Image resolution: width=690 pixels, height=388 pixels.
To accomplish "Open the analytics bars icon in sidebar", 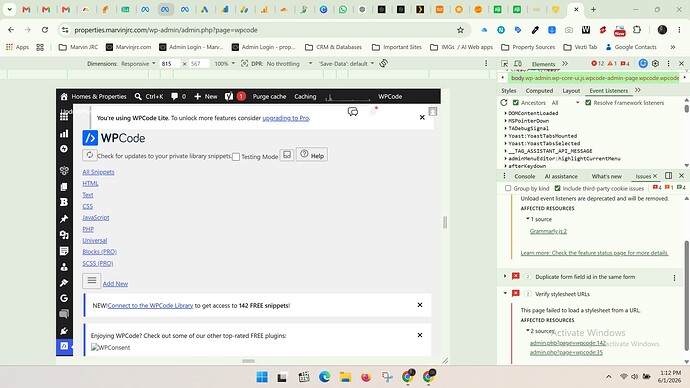I will tap(64, 133).
